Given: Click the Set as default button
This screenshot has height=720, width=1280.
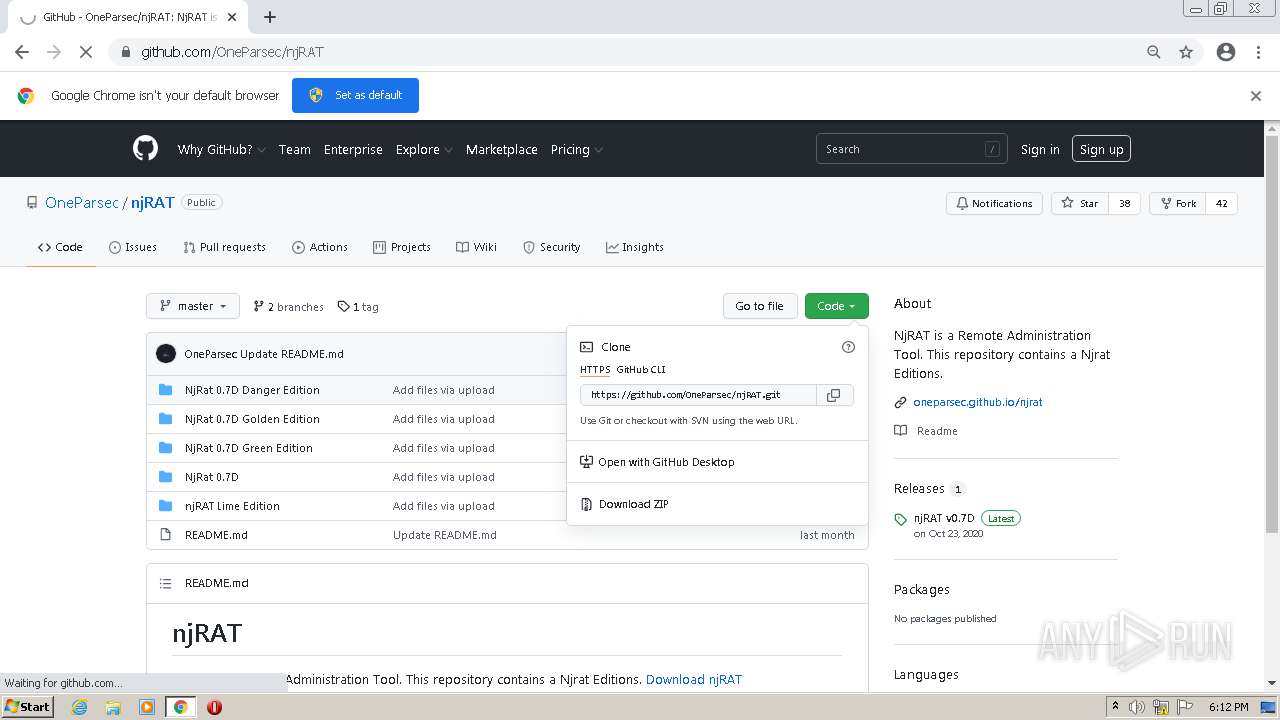Looking at the screenshot, I should point(355,95).
